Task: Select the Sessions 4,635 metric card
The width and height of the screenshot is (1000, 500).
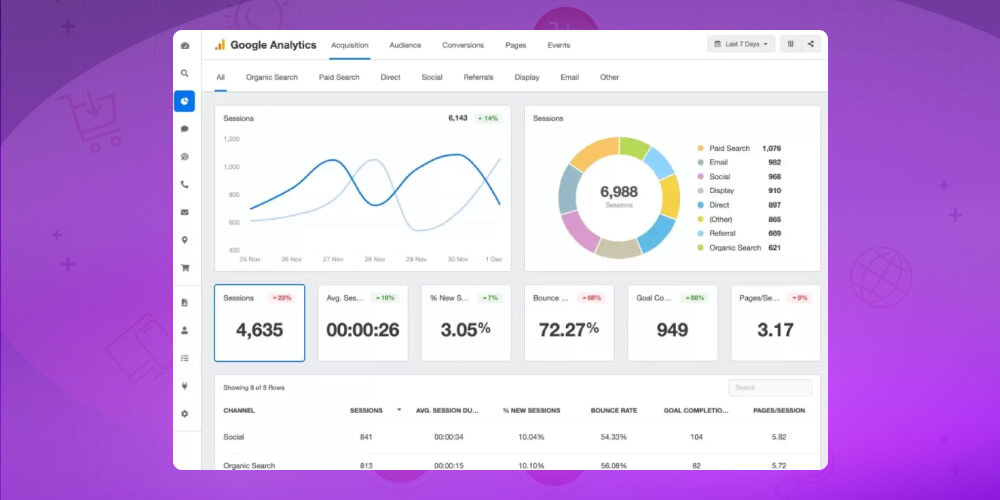Action: click(x=260, y=323)
